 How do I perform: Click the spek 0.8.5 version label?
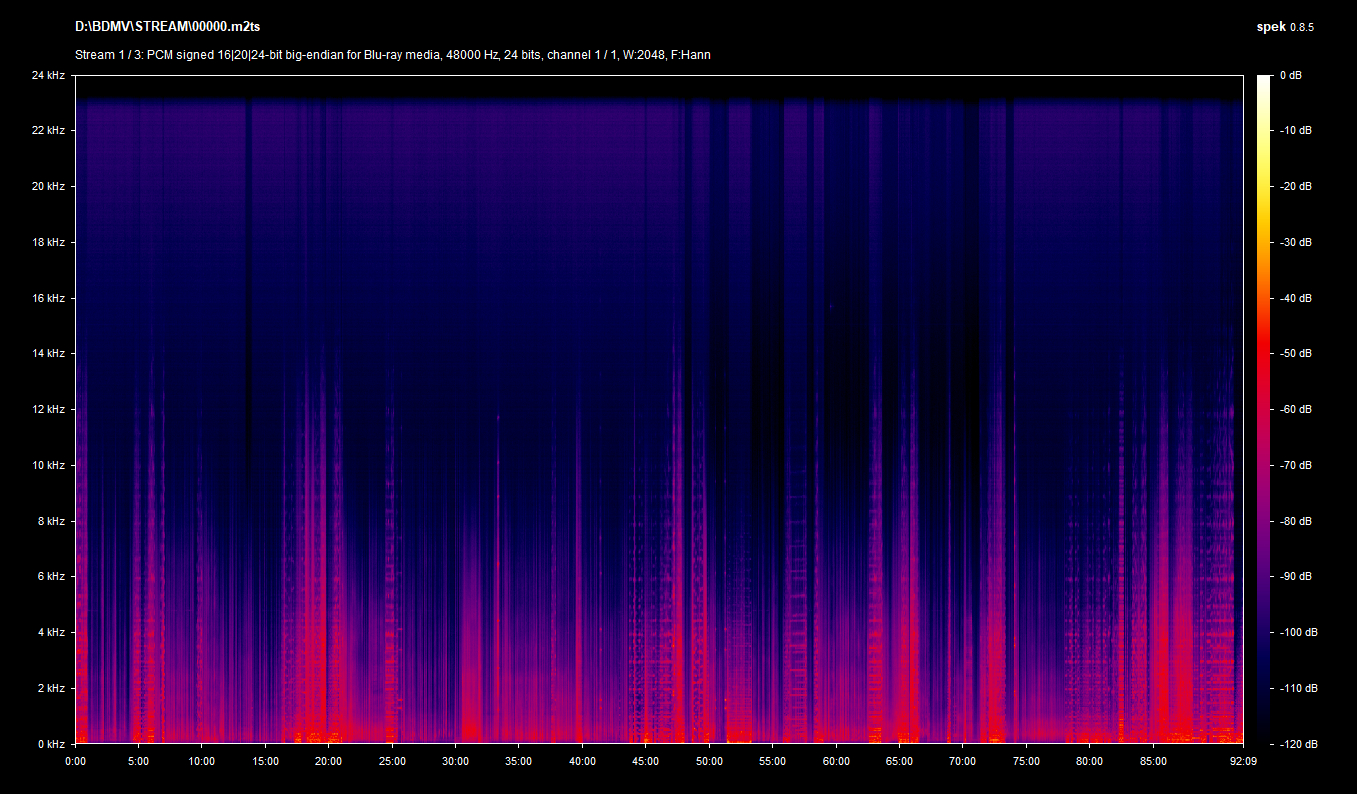pos(1285,27)
